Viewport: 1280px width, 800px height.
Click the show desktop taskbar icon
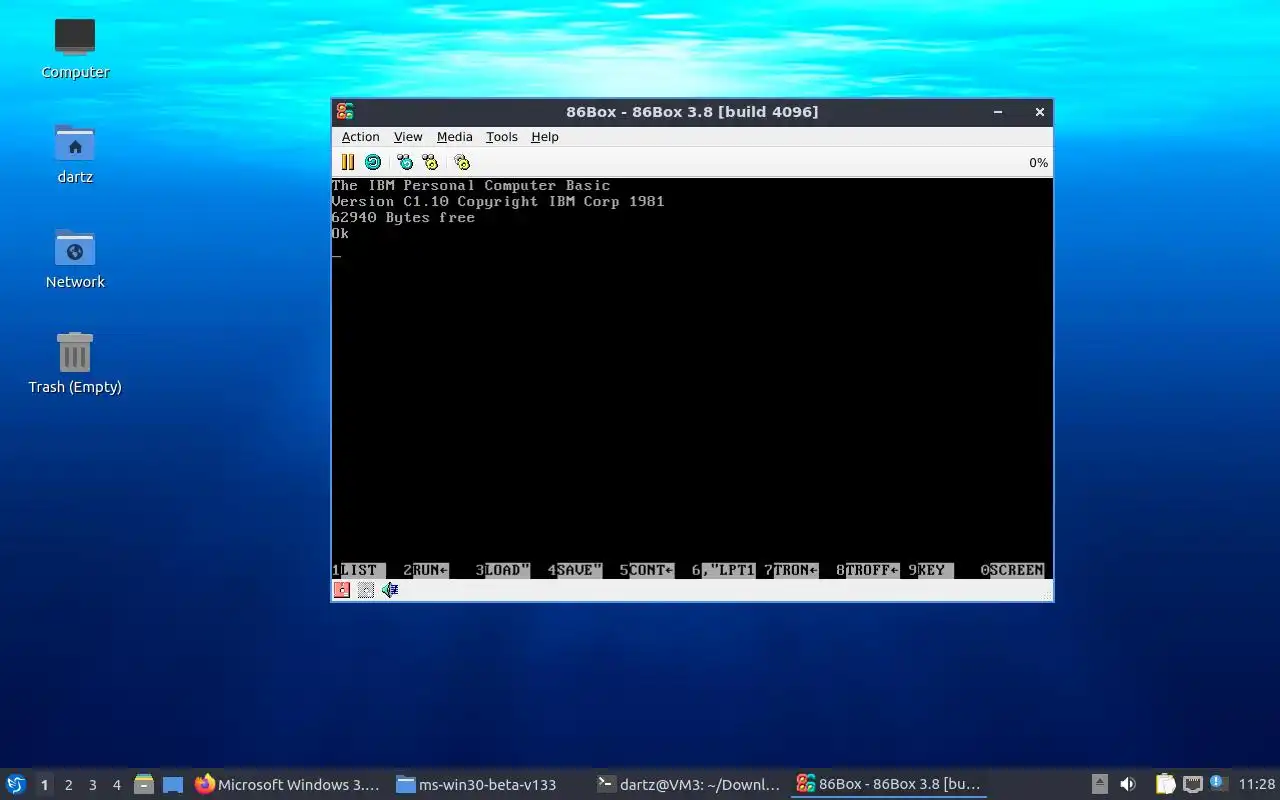(173, 785)
